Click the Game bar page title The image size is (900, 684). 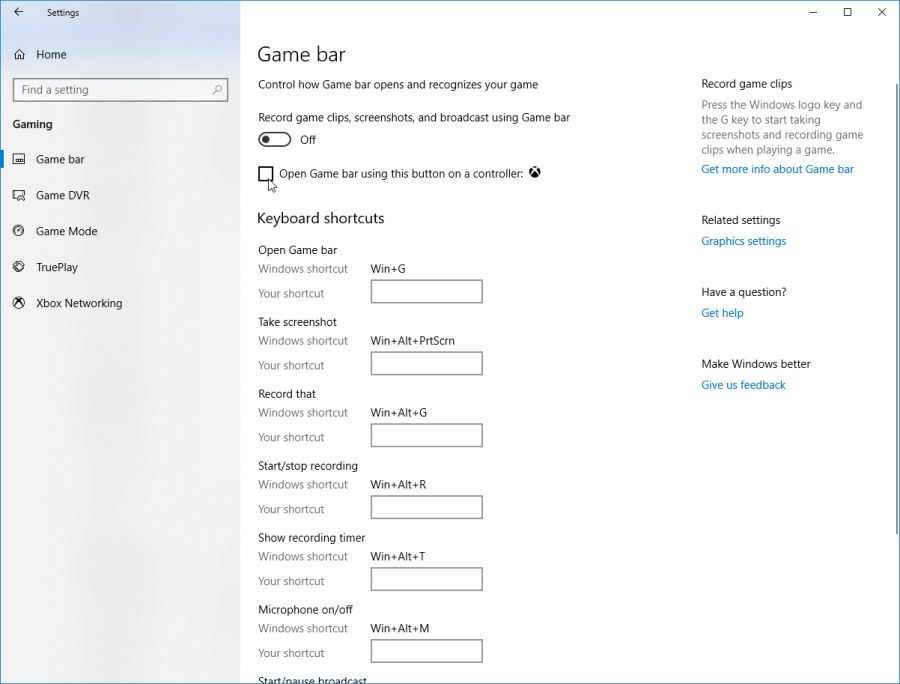coord(301,55)
